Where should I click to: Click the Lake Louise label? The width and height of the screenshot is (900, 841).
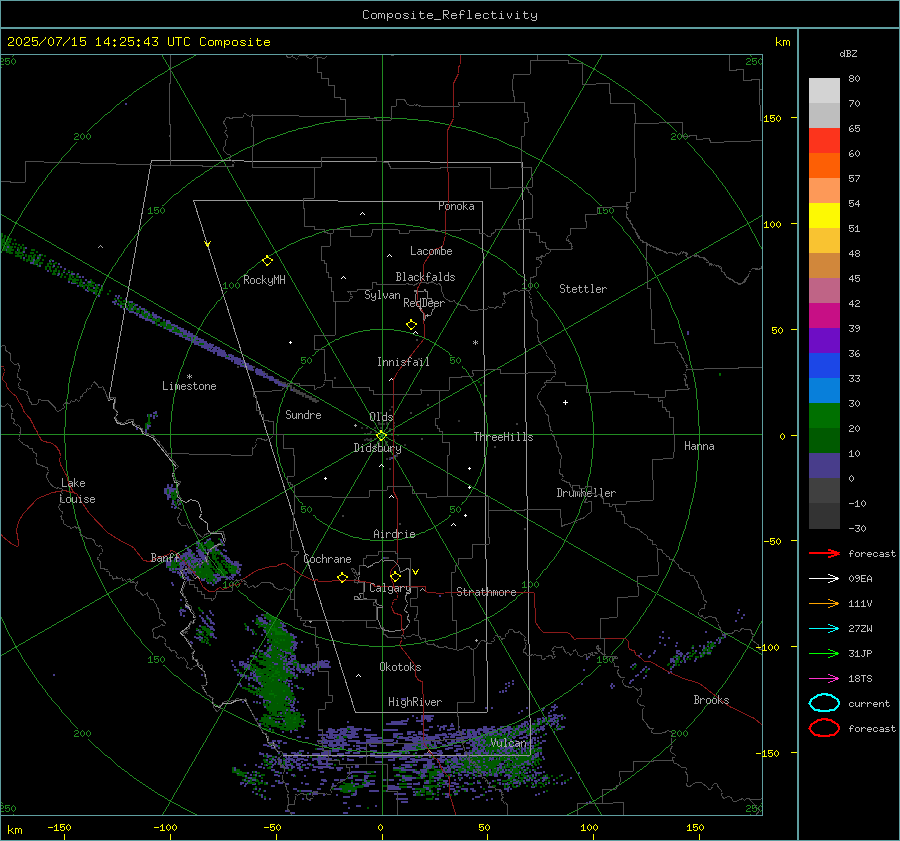point(77,491)
